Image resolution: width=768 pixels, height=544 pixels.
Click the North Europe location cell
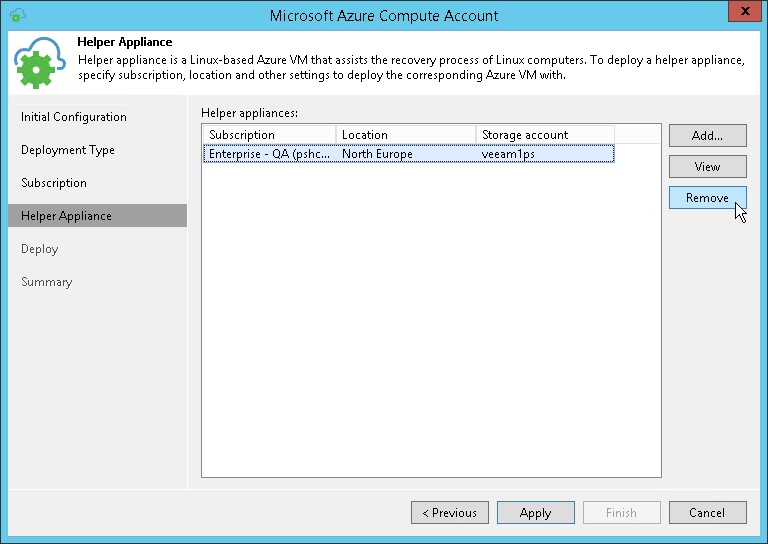click(x=377, y=154)
